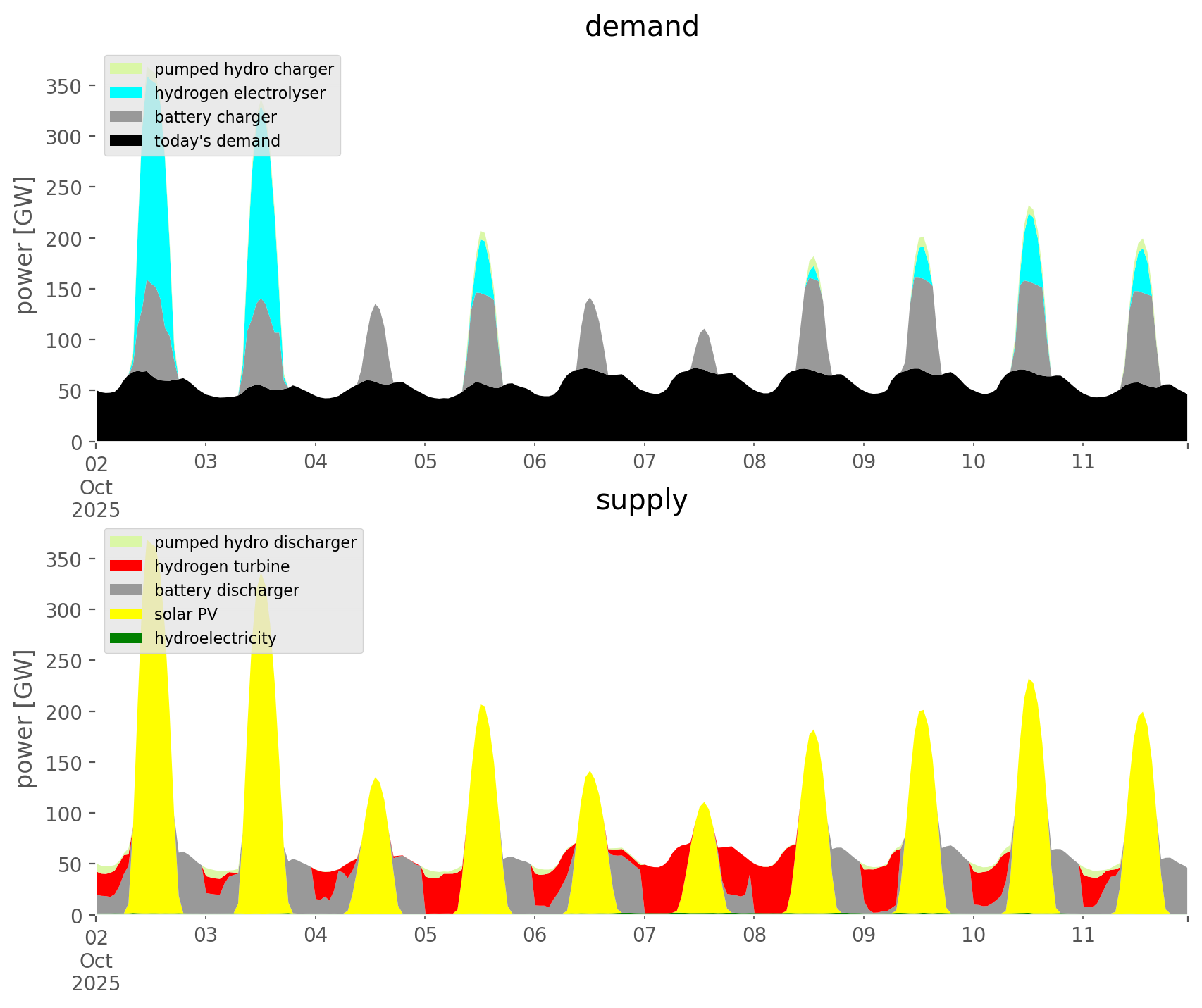Click the 11 date tick on demand chart
1202x1008 pixels.
tap(1082, 463)
